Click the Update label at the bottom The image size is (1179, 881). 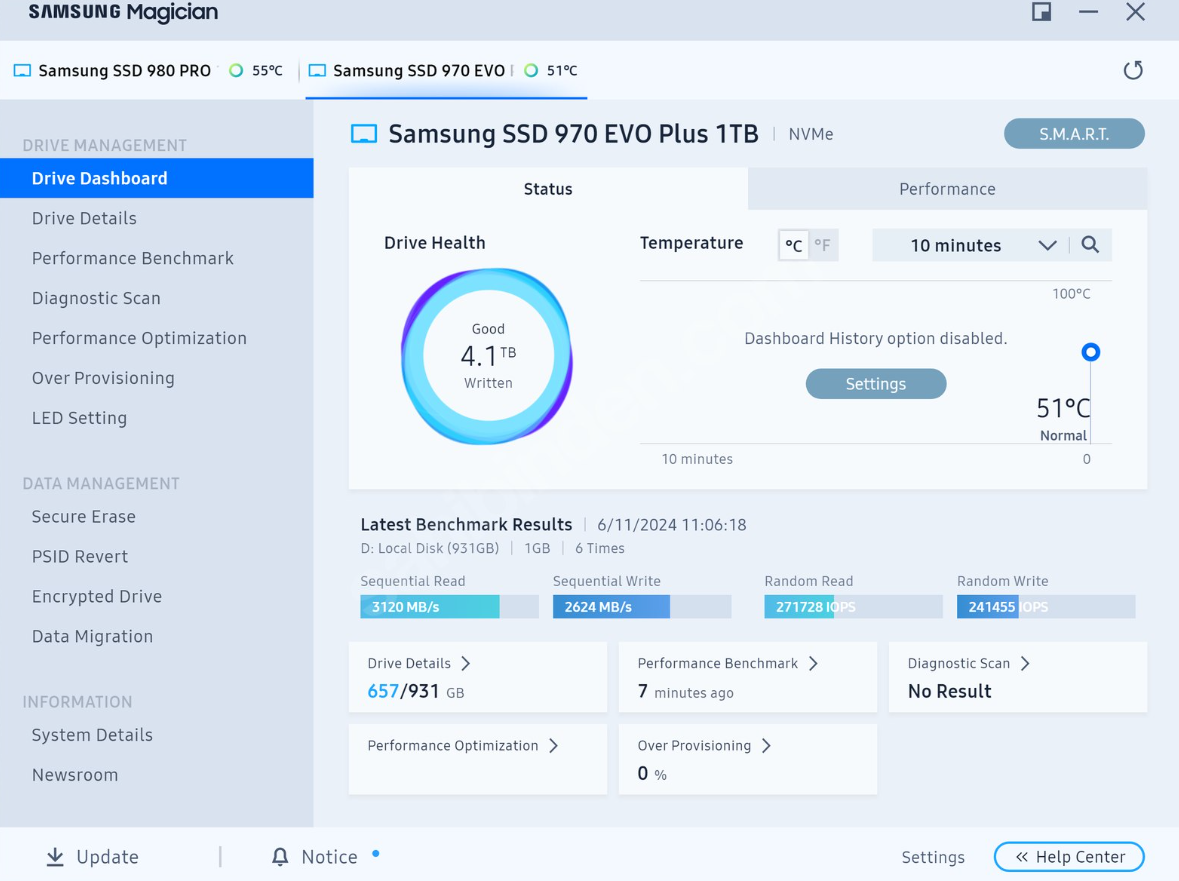pos(108,857)
